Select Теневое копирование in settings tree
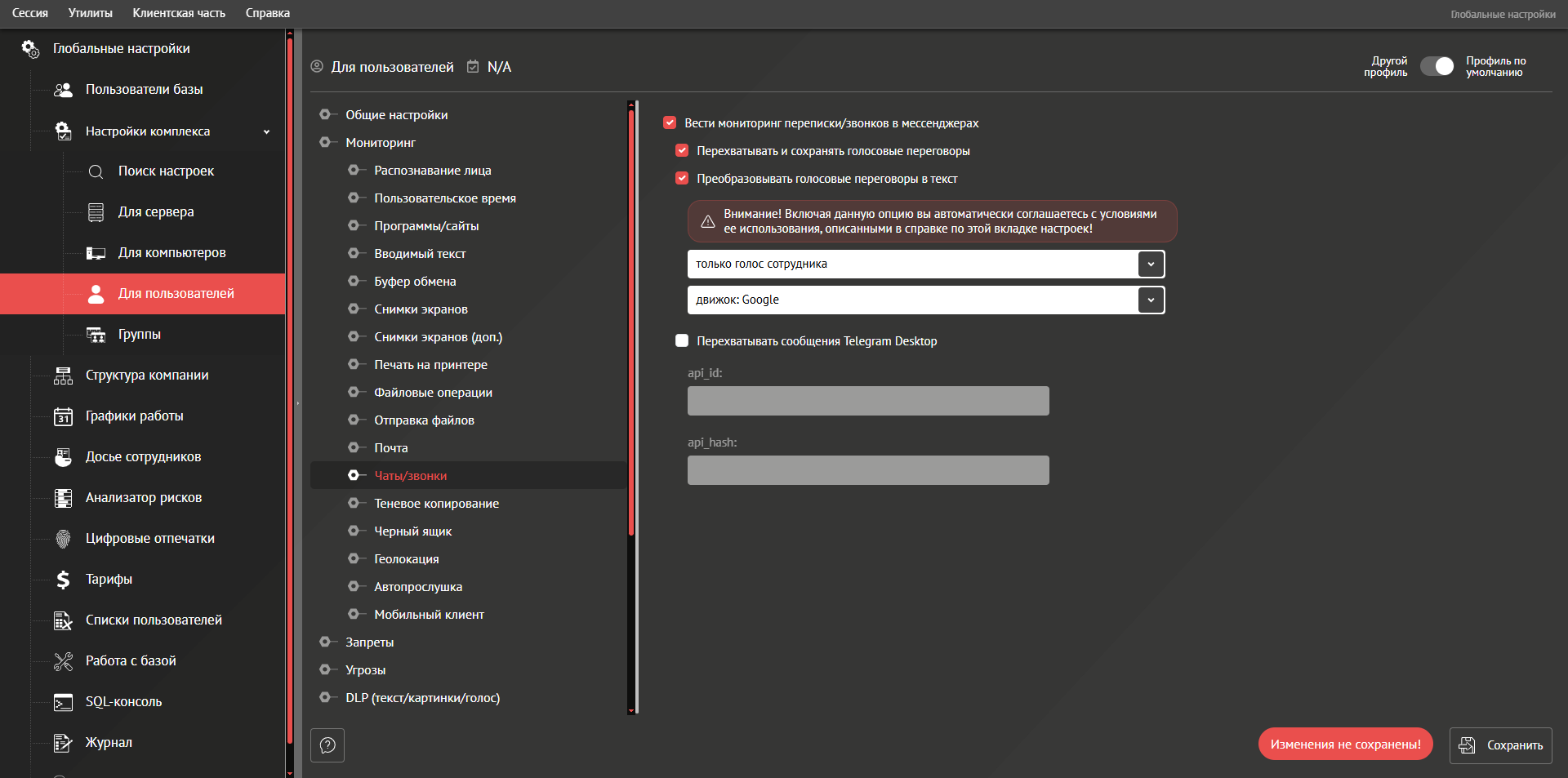This screenshot has width=1568, height=778. pyautogui.click(x=436, y=504)
